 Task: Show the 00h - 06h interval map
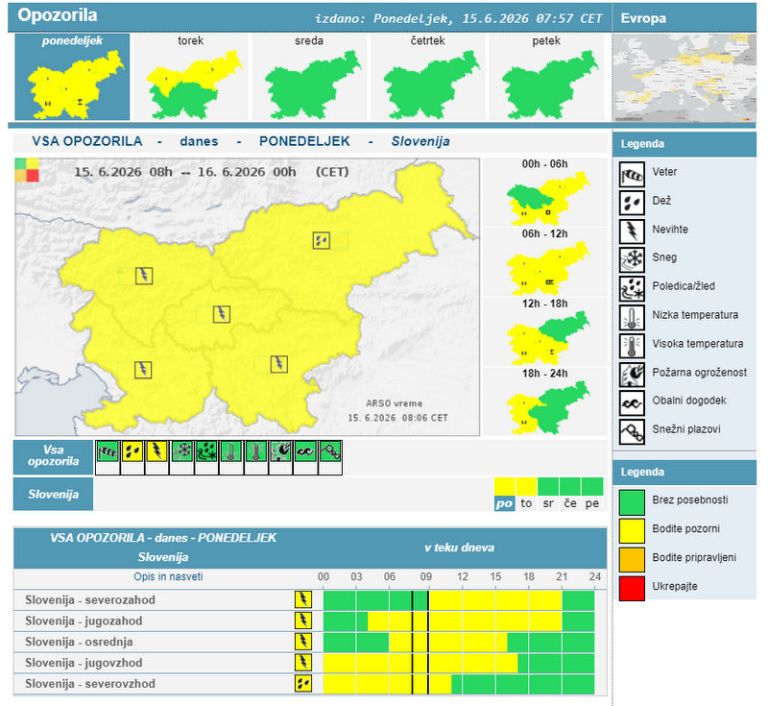point(545,192)
